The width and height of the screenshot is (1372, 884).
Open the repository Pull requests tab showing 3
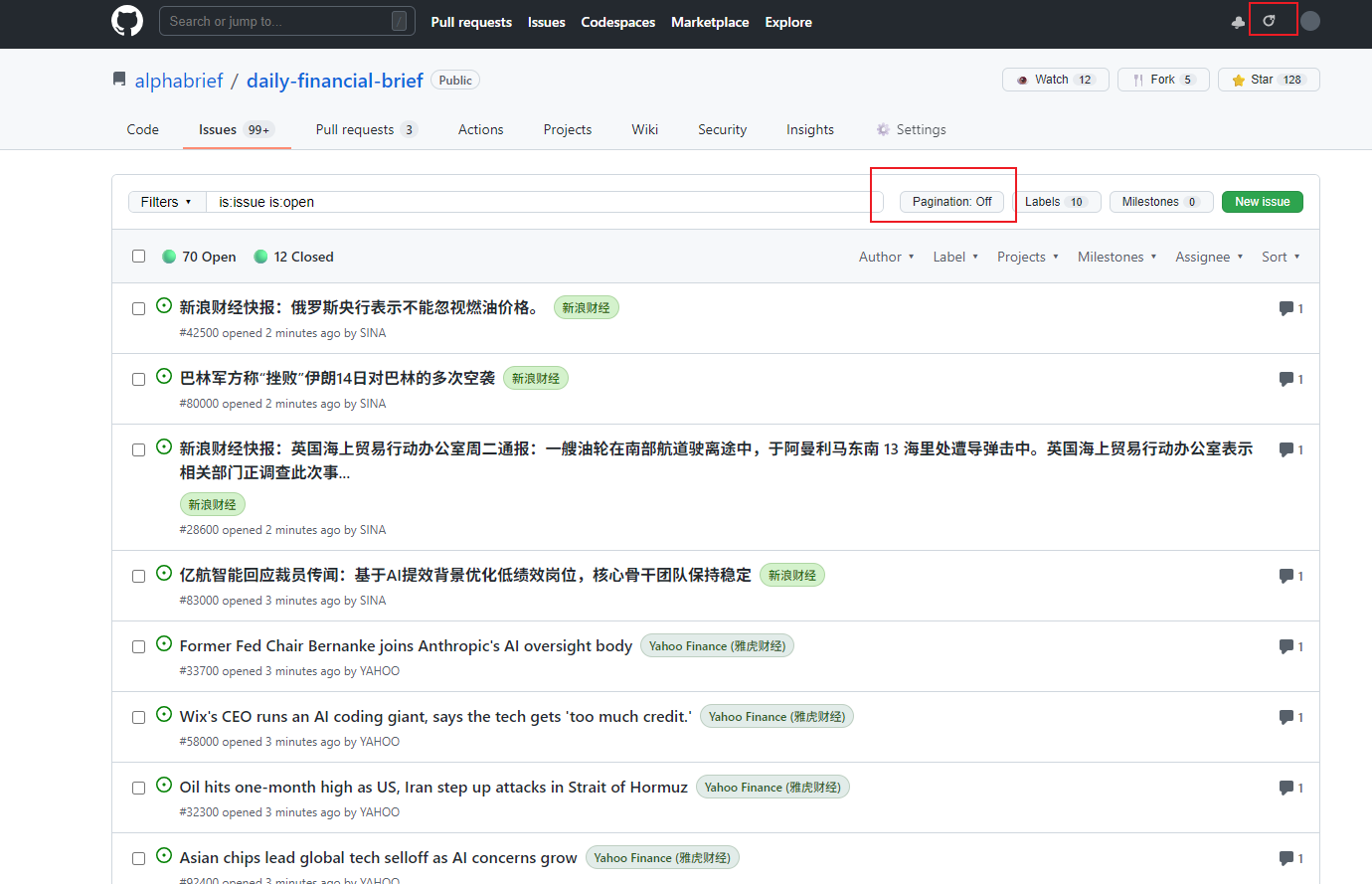coord(366,129)
